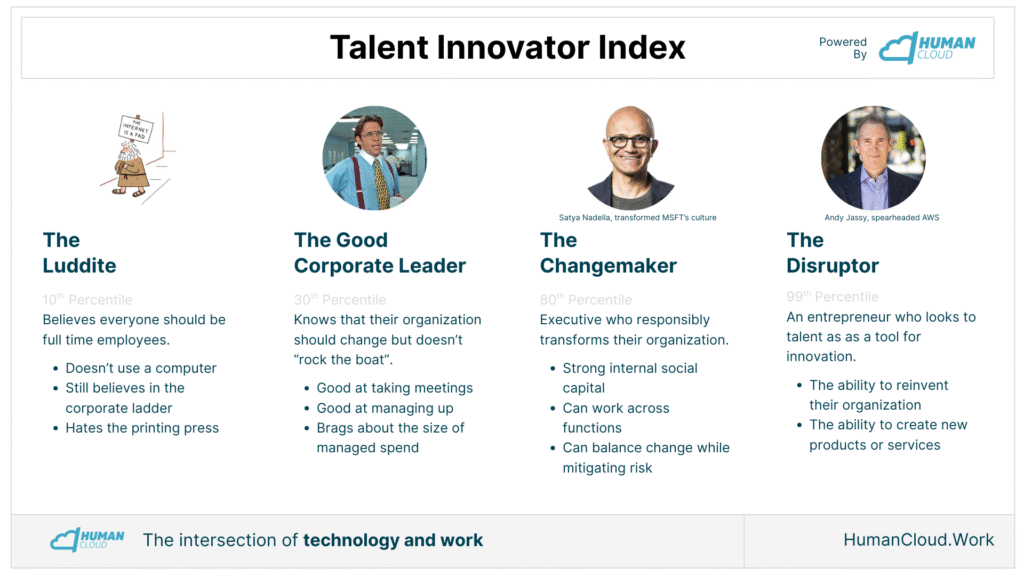Screen dimensions: 1024x576
Task: Click Andy Jassy's circular photo
Action: pyautogui.click(x=873, y=158)
